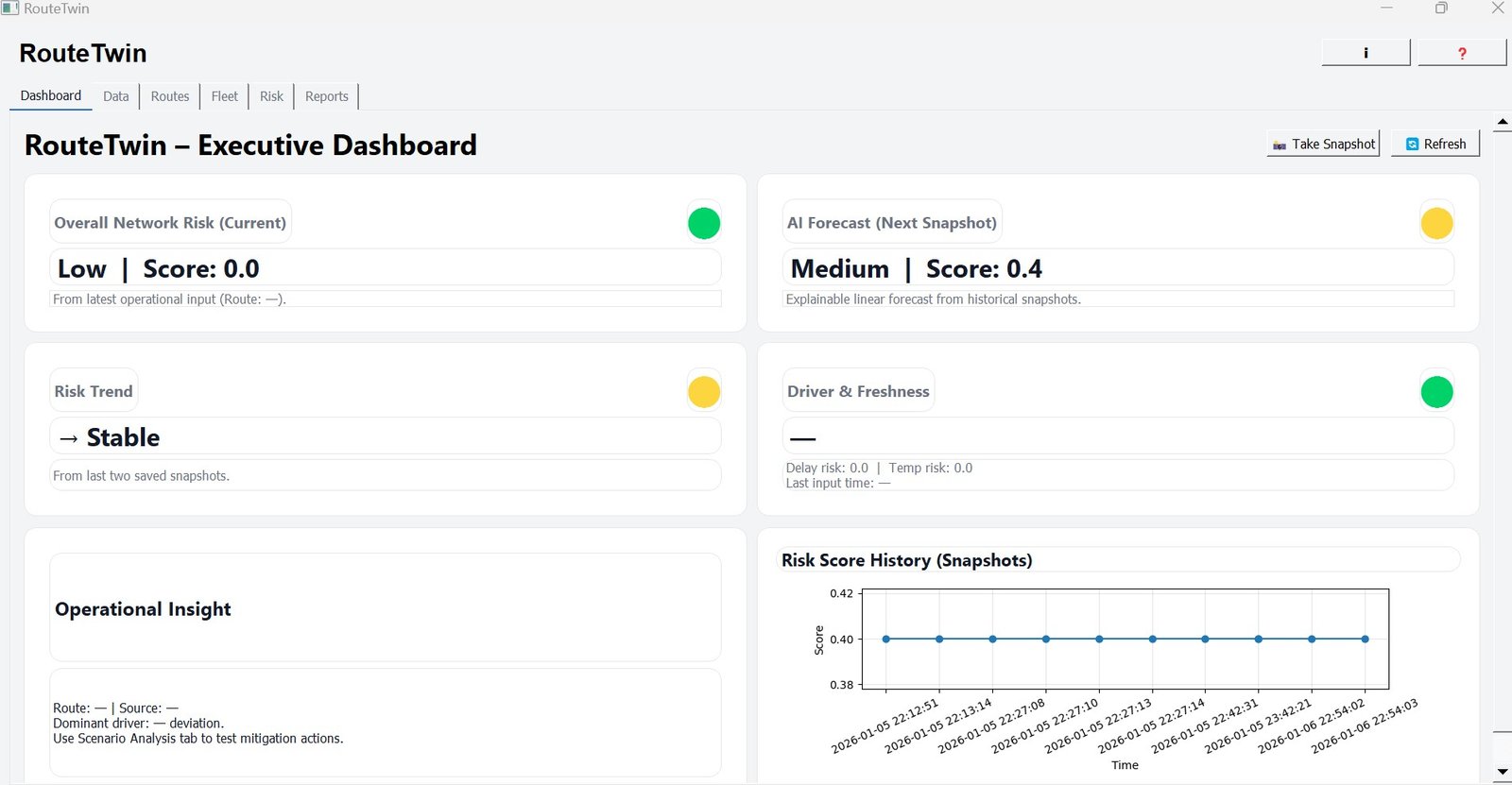The width and height of the screenshot is (1512, 785).
Task: Click the 'Operational Insight' heading
Action: [x=143, y=609]
